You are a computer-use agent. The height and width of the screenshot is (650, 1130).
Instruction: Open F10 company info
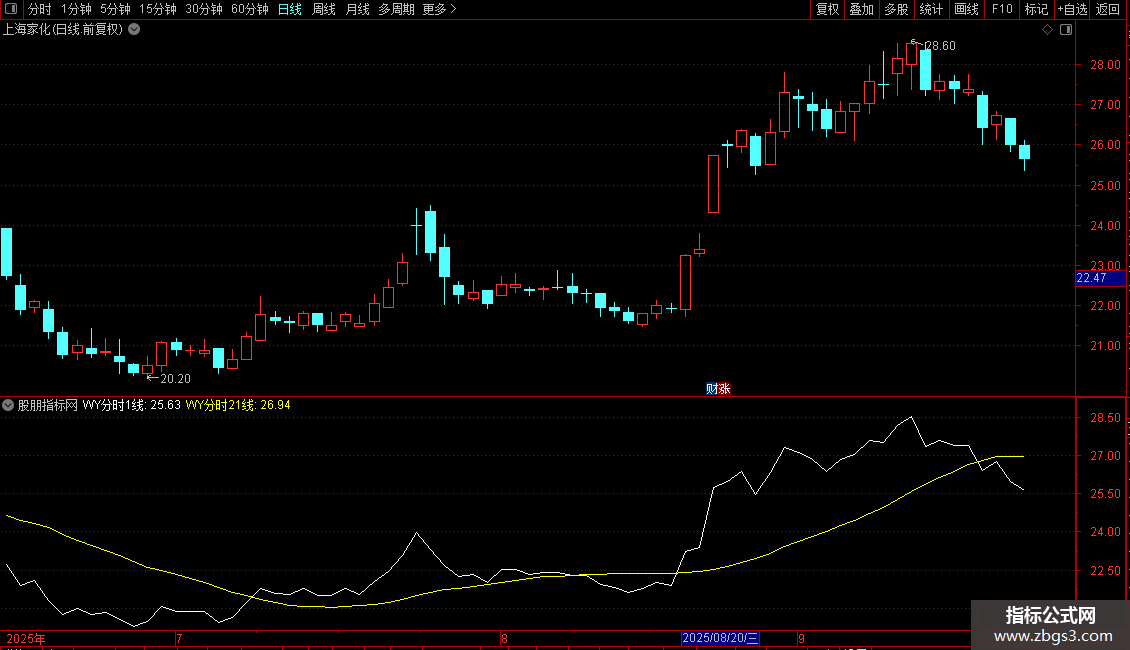tap(1002, 9)
